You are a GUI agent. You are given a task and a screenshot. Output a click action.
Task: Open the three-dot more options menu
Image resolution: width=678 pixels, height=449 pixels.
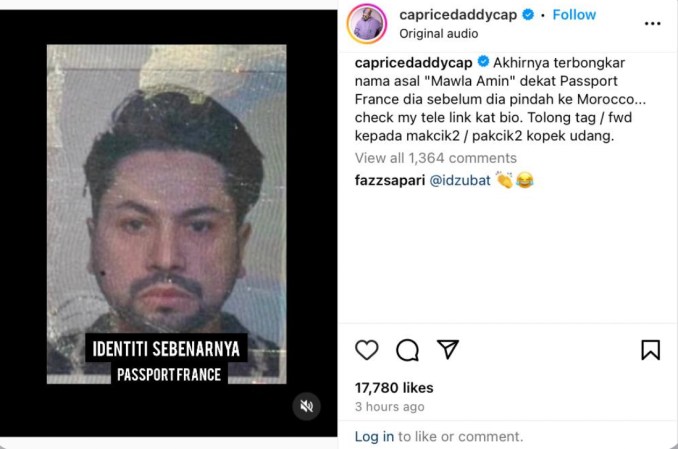pyautogui.click(x=652, y=23)
